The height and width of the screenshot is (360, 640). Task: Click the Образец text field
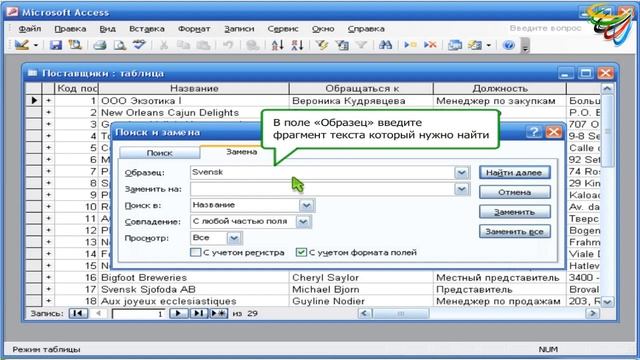[322, 172]
